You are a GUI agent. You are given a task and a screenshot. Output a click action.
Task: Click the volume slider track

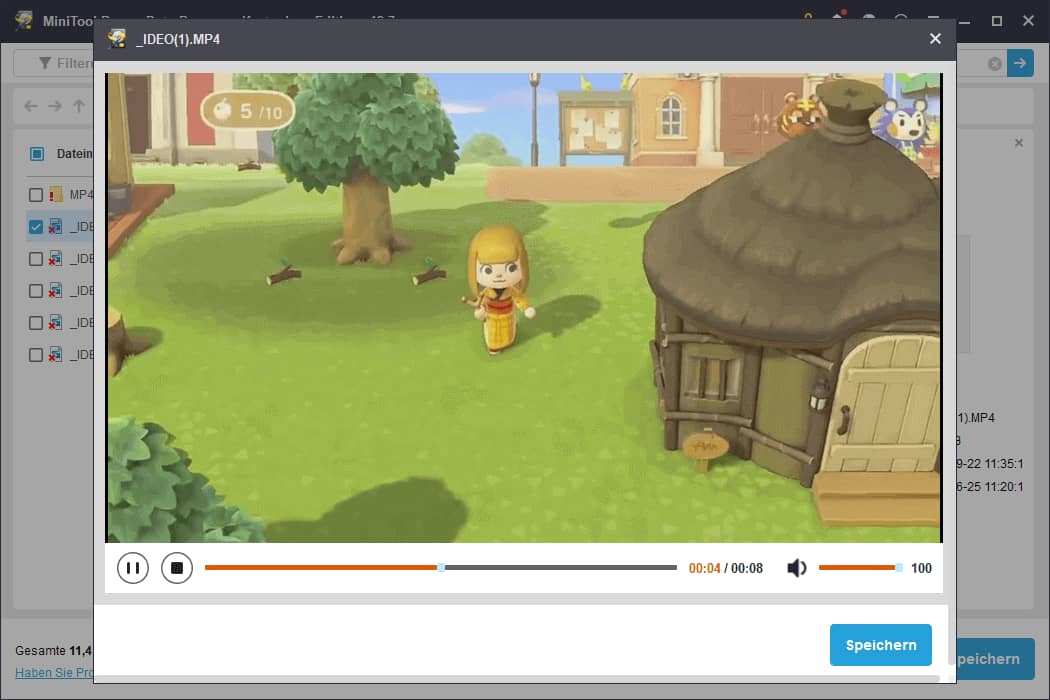[858, 568]
